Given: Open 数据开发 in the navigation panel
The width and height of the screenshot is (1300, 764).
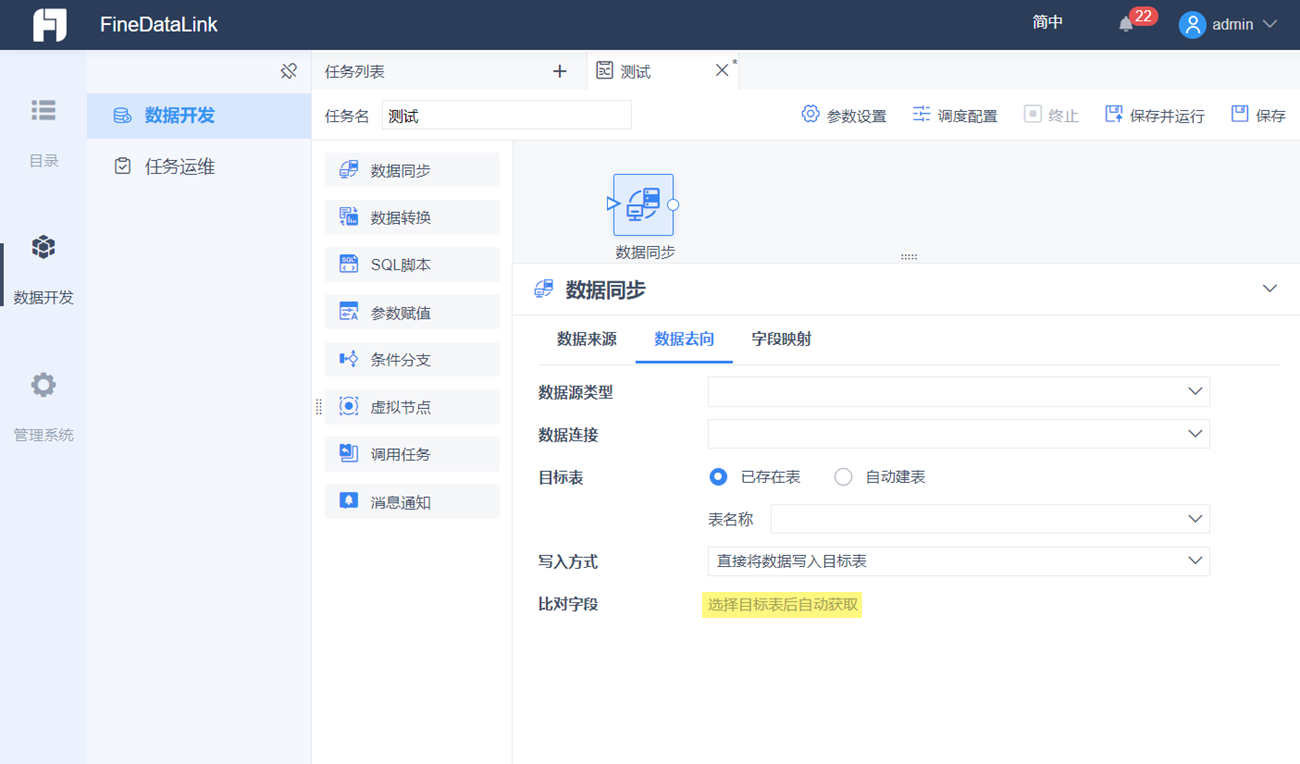Looking at the screenshot, I should coord(180,116).
